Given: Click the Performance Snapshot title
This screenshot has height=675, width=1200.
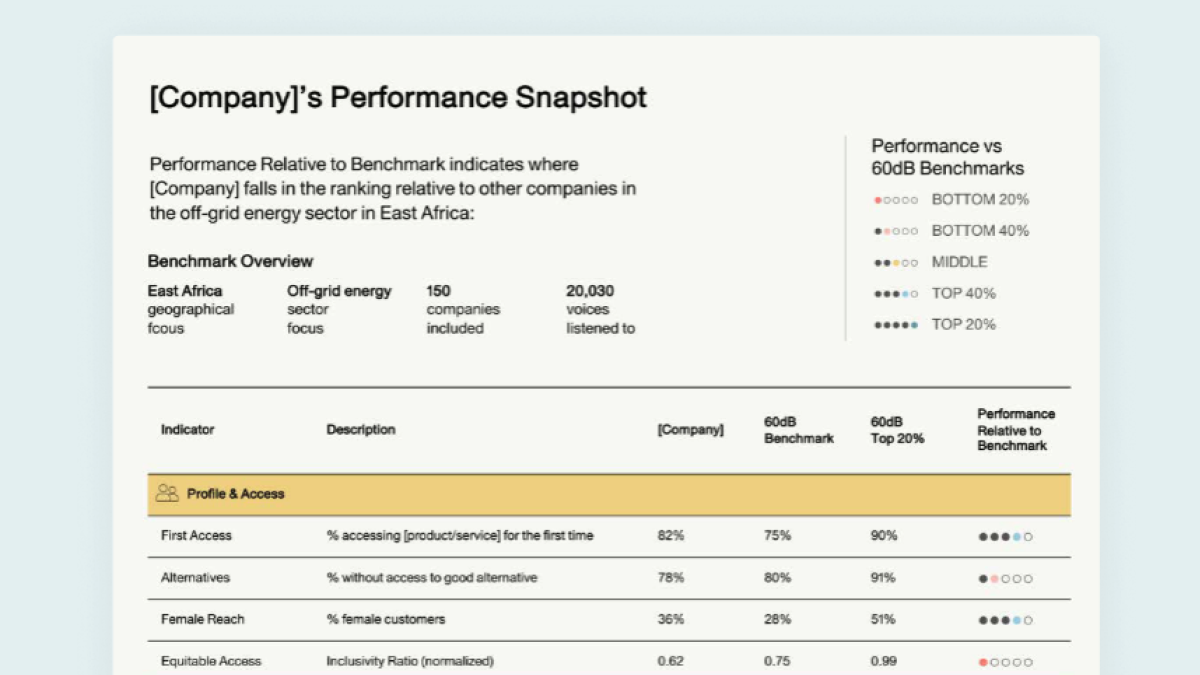Looking at the screenshot, I should (398, 97).
